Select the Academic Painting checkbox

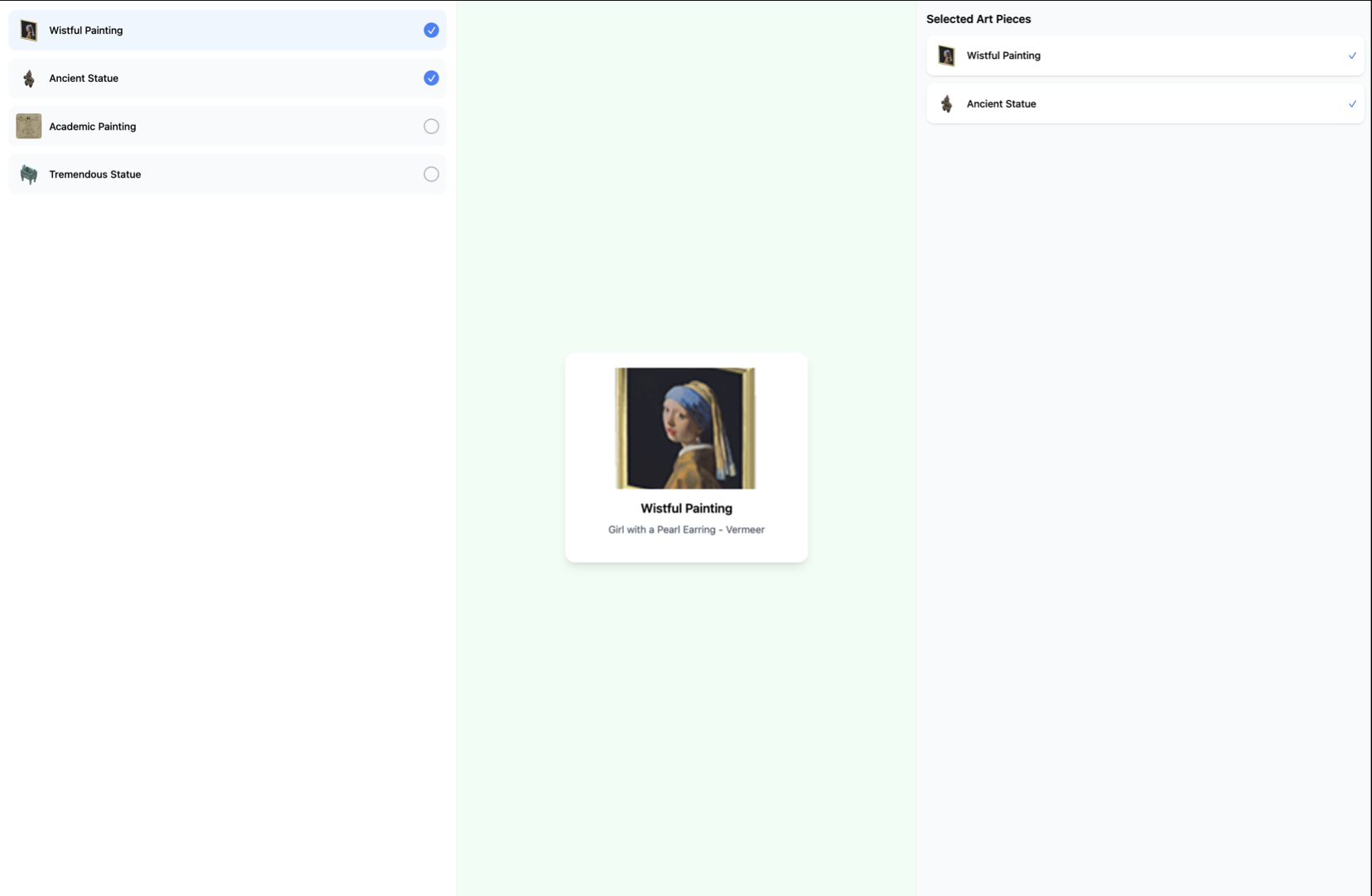(x=431, y=126)
